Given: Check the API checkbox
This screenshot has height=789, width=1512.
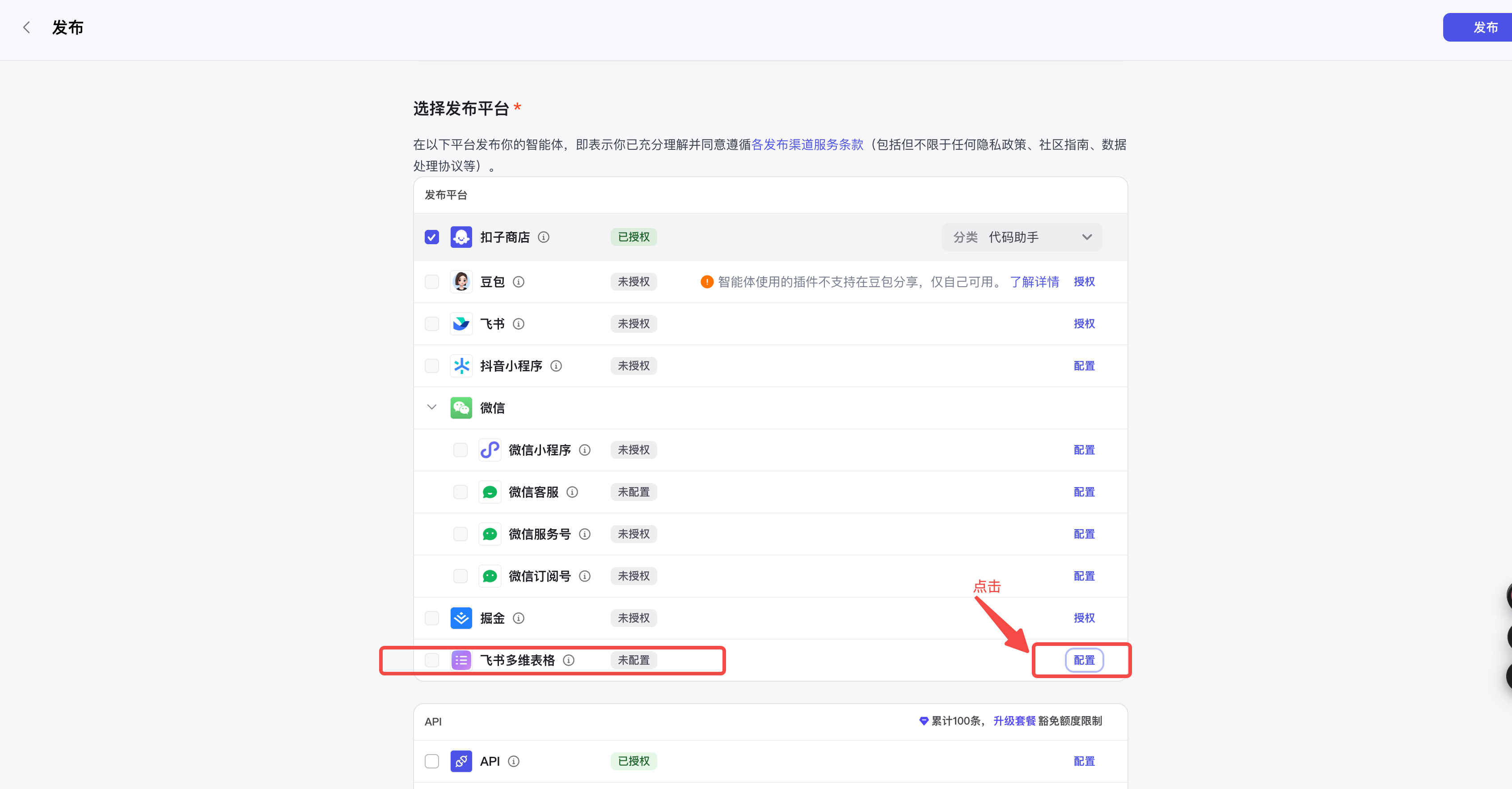Looking at the screenshot, I should coord(432,761).
